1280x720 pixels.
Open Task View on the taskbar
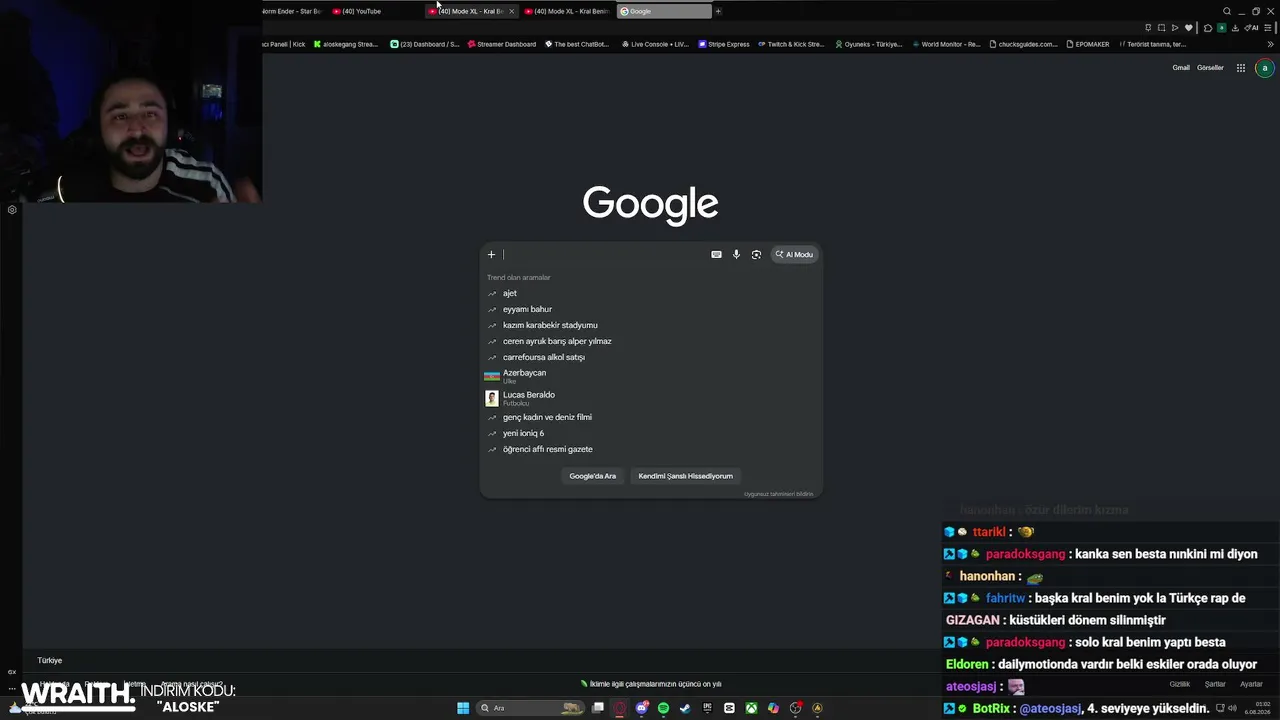coord(598,708)
